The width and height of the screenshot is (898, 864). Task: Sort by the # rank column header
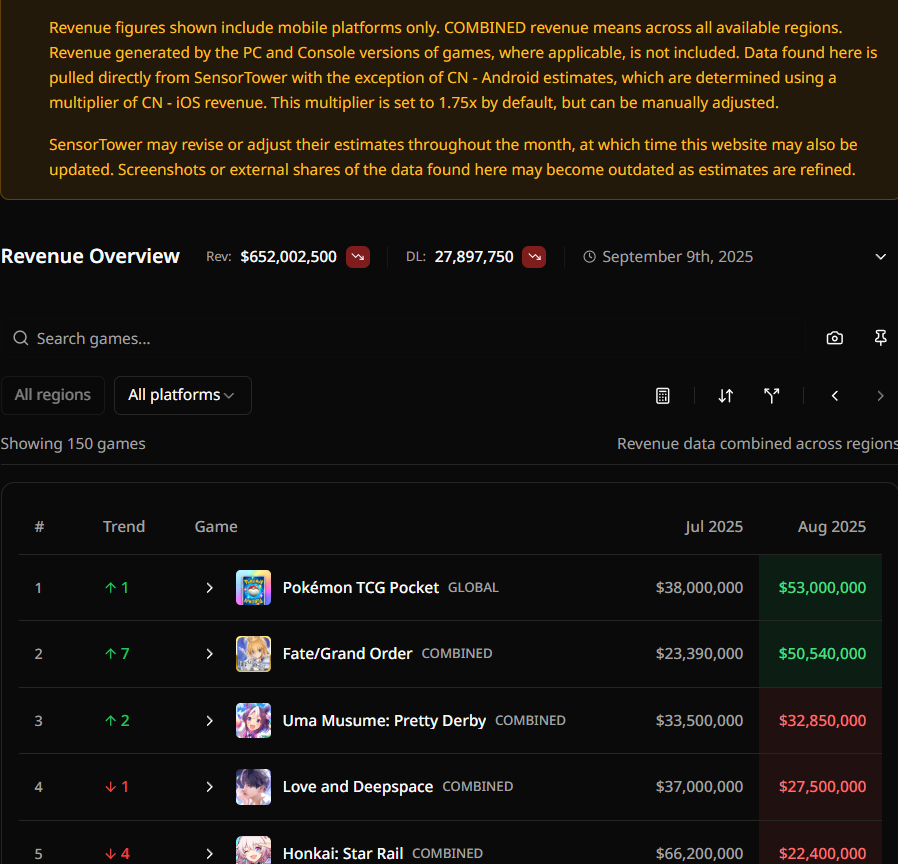pyautogui.click(x=40, y=527)
